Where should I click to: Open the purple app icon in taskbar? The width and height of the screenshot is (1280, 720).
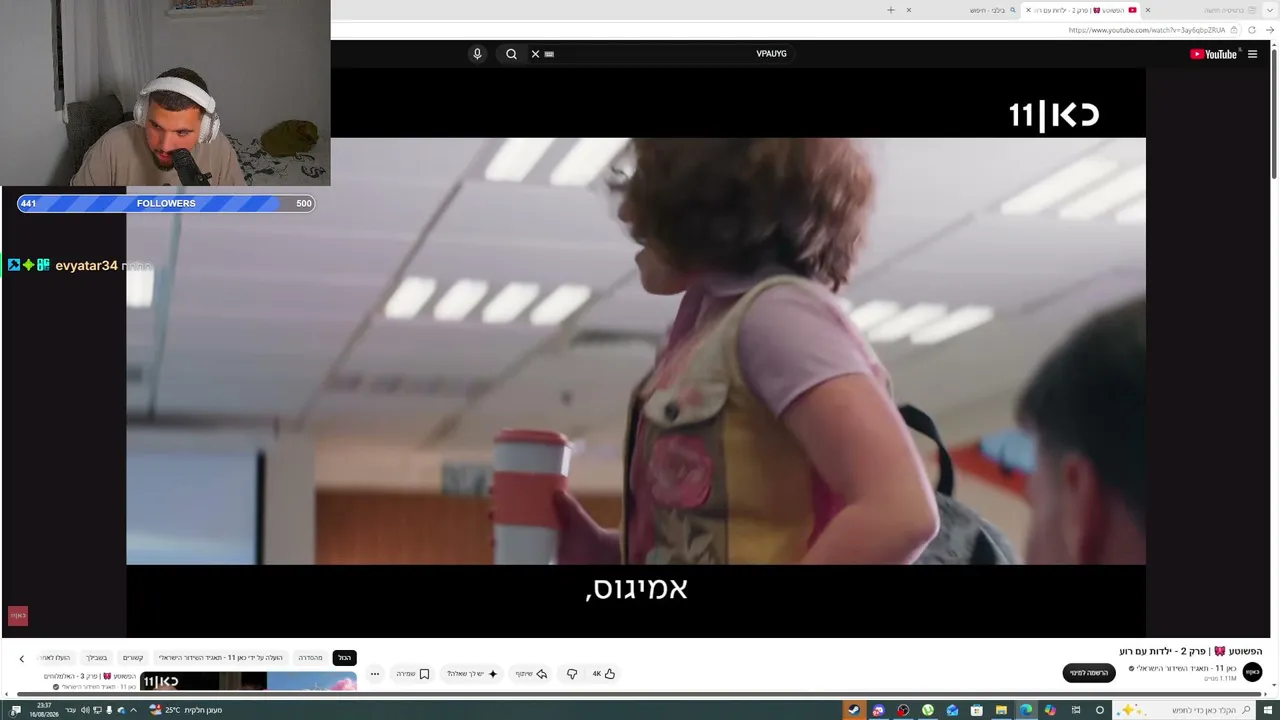click(x=878, y=710)
